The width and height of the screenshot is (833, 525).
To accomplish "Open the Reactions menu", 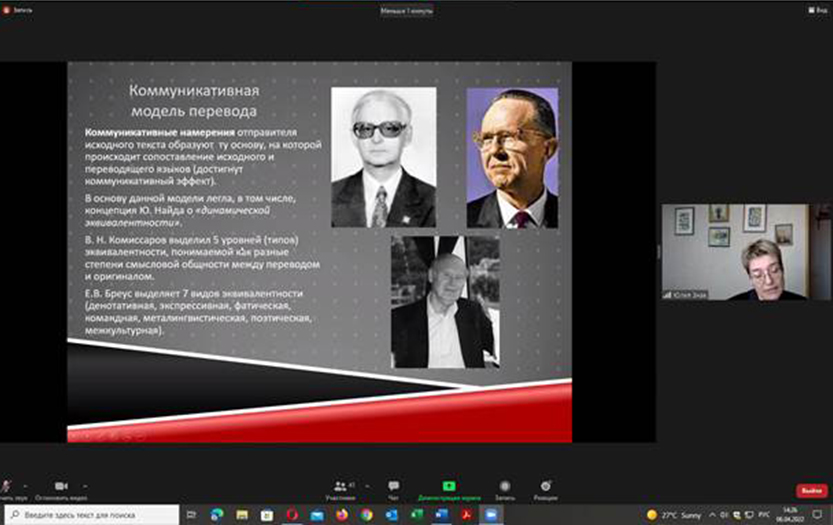I will coord(545,487).
